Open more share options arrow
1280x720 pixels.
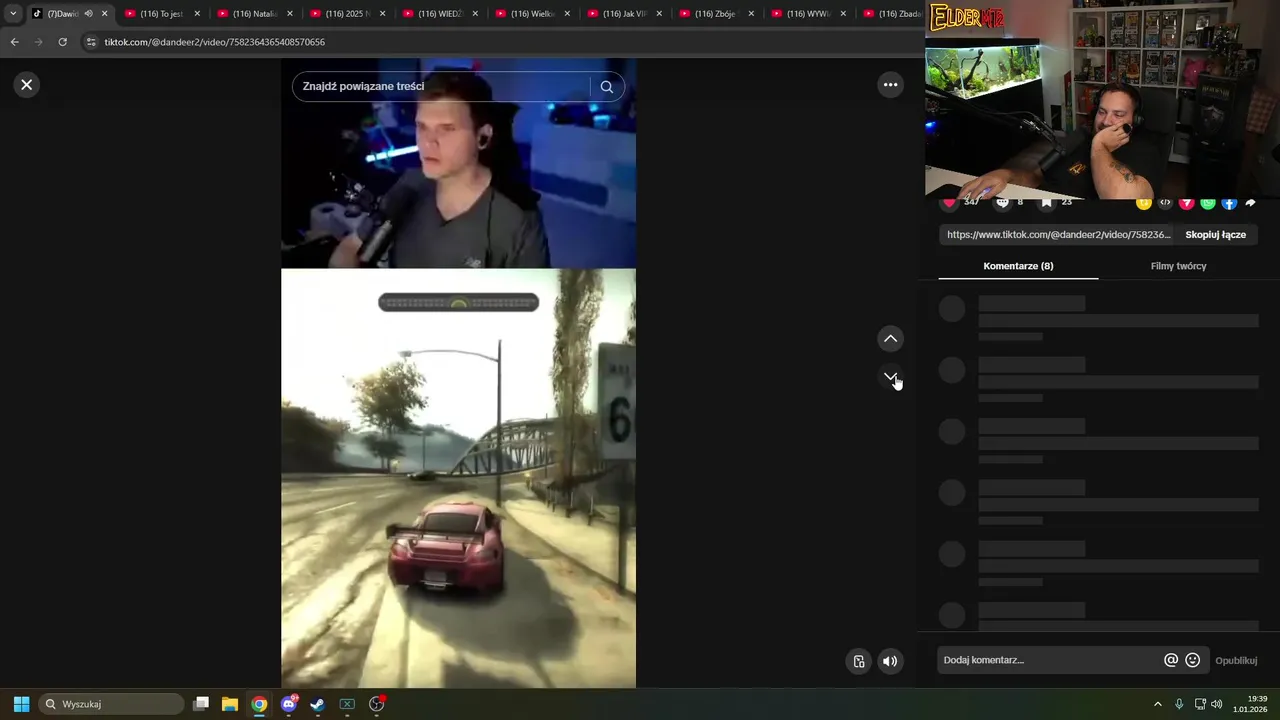[x=1250, y=203]
